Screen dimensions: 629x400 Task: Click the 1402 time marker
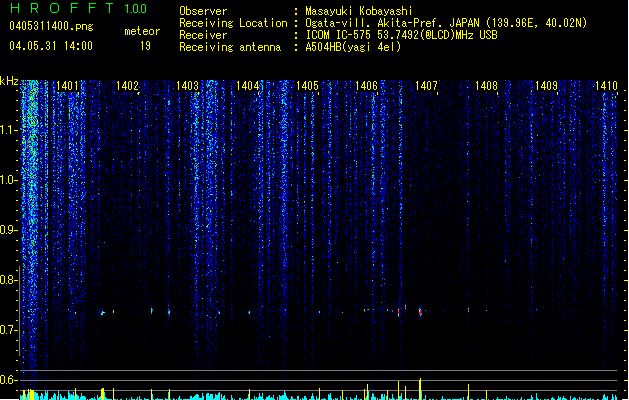pos(127,86)
